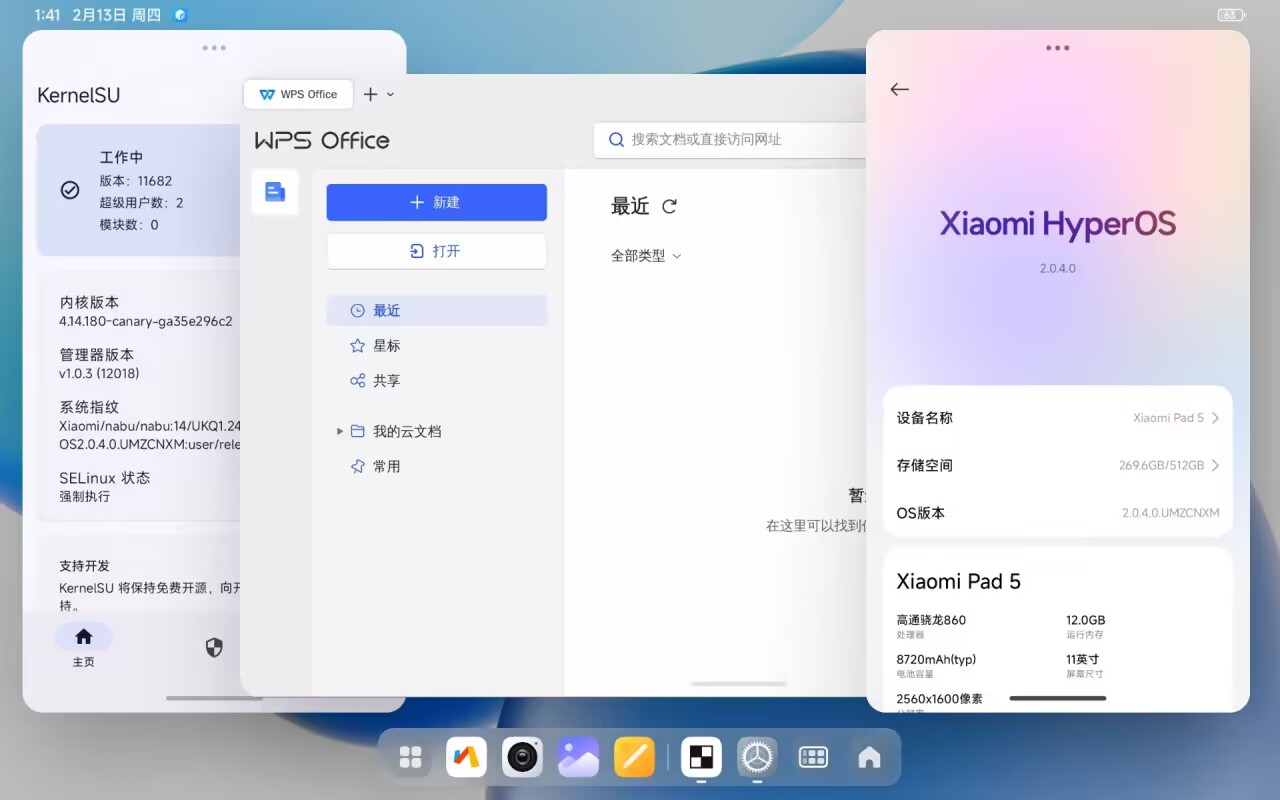
Task: Open the 存储空间 row chevron
Action: click(1215, 465)
